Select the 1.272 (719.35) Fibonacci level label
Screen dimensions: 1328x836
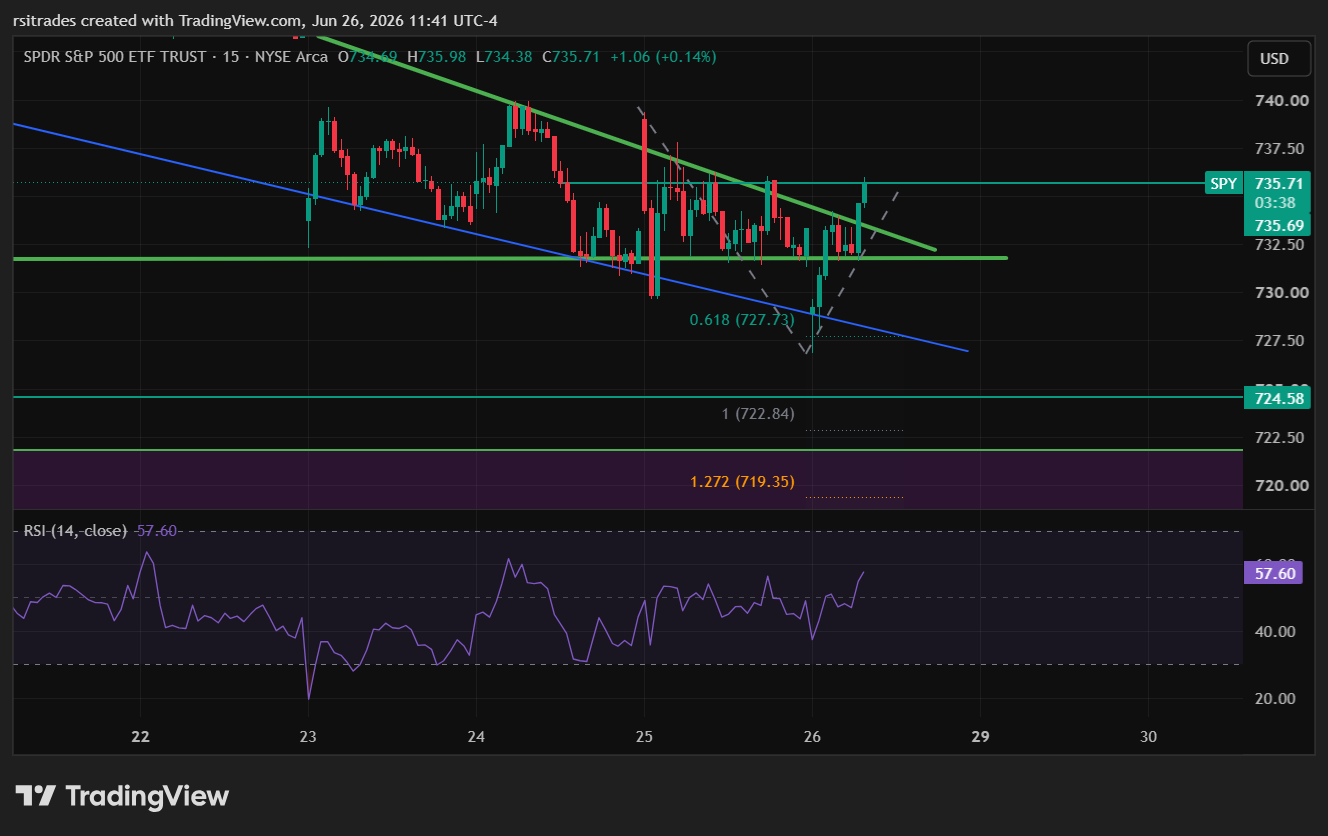point(742,482)
